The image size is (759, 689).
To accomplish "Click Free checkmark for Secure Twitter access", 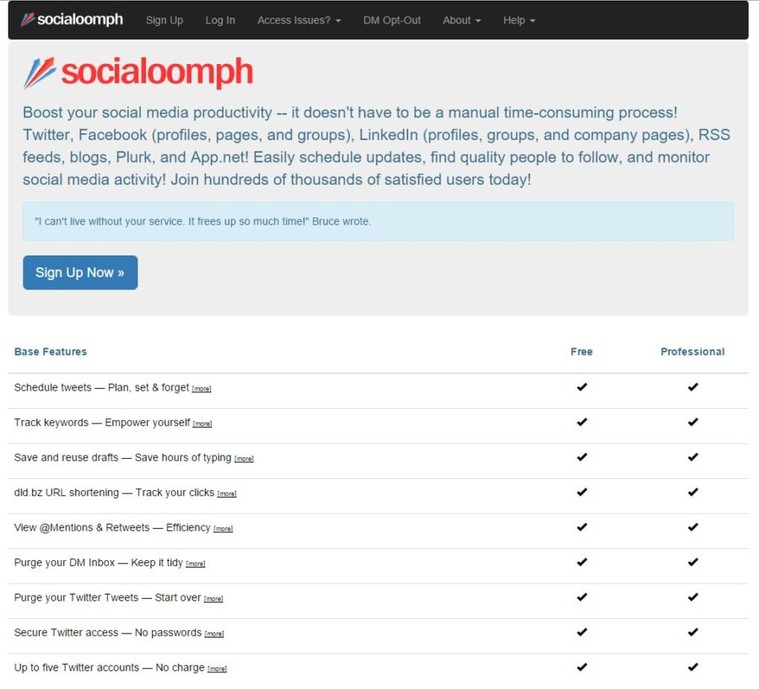I will pos(582,632).
